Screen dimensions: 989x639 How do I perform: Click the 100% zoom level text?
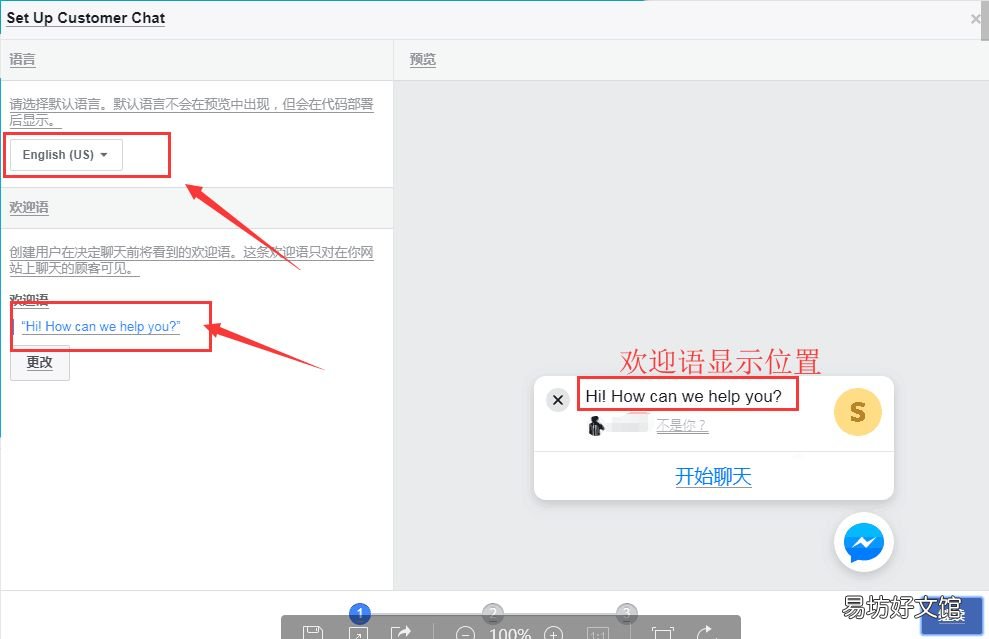510,633
